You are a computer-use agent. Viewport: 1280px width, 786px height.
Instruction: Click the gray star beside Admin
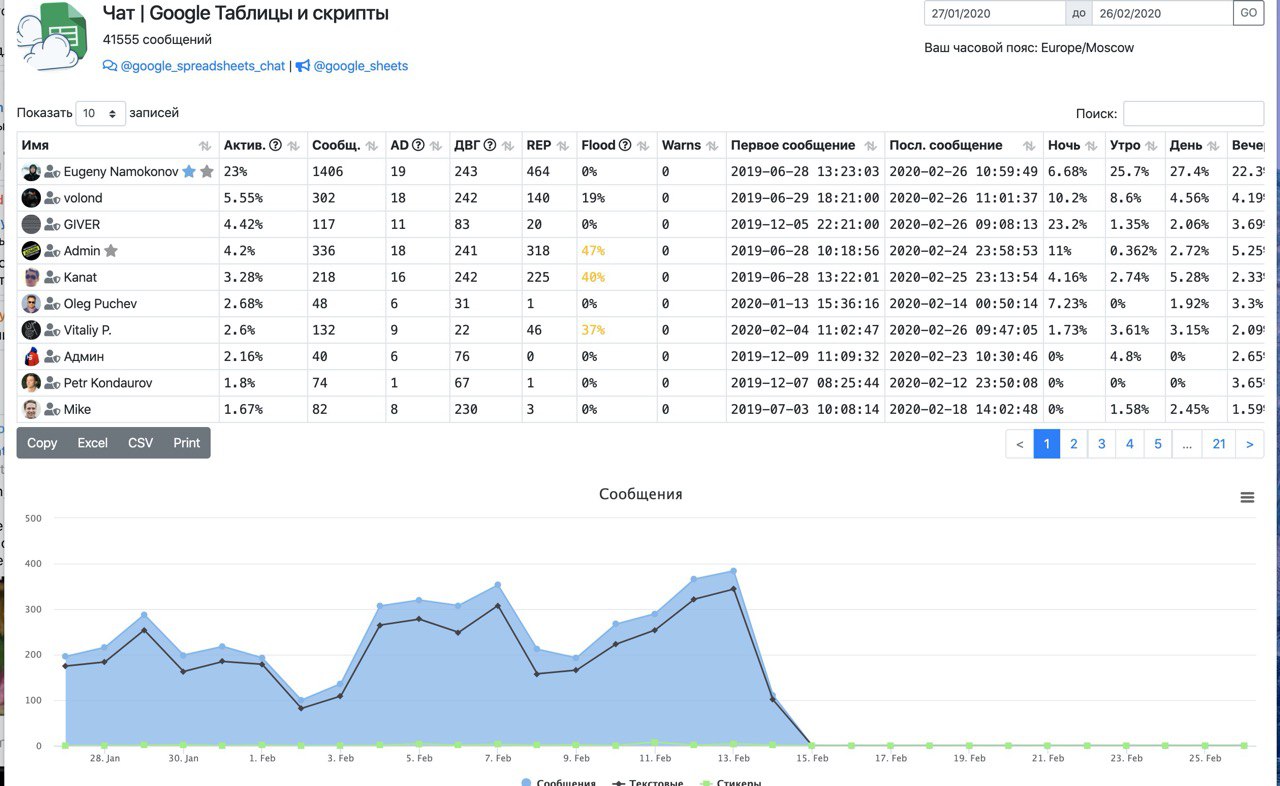[111, 250]
